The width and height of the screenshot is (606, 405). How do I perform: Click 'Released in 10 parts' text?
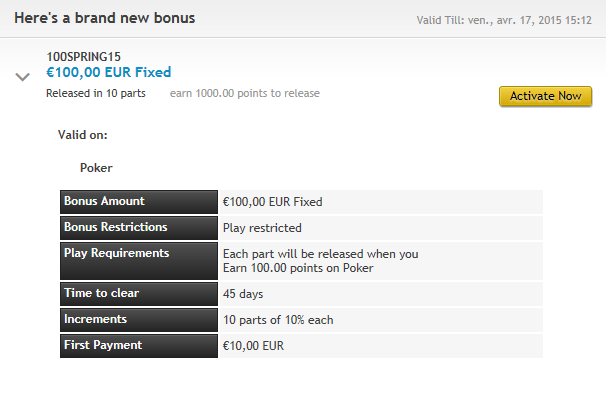click(x=96, y=94)
